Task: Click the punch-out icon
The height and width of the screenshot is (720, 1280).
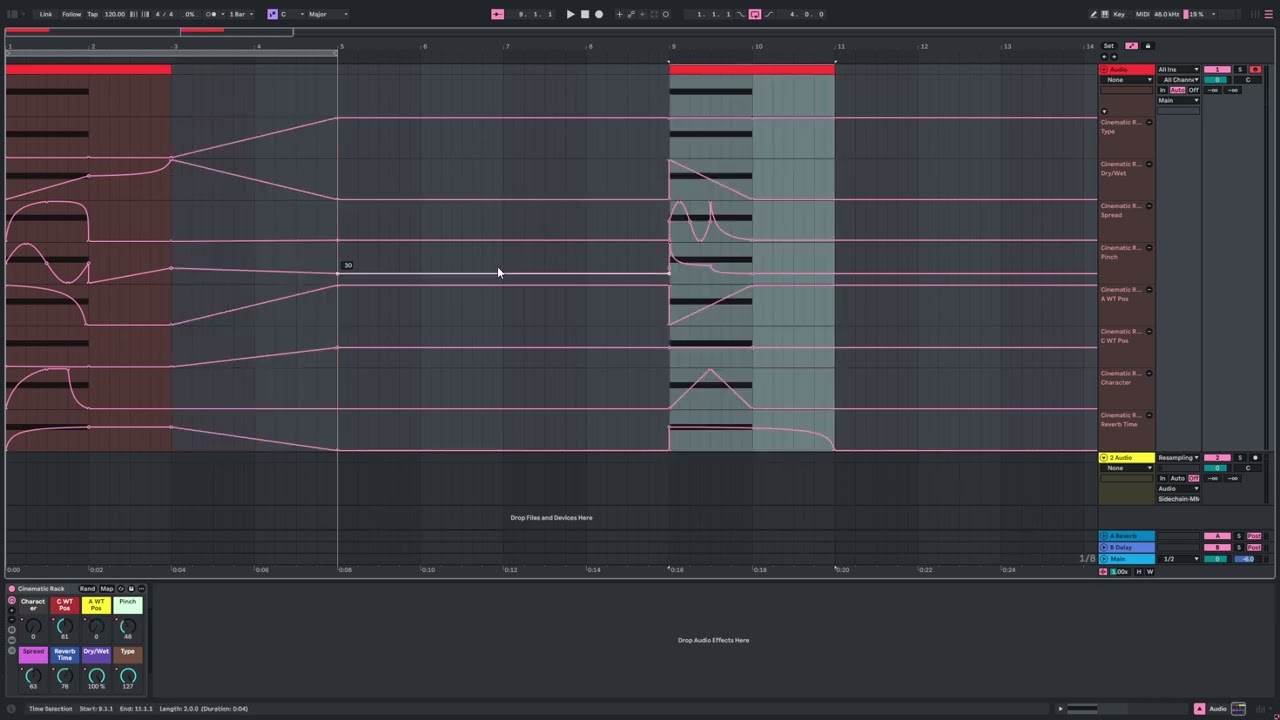Action: pyautogui.click(x=768, y=14)
